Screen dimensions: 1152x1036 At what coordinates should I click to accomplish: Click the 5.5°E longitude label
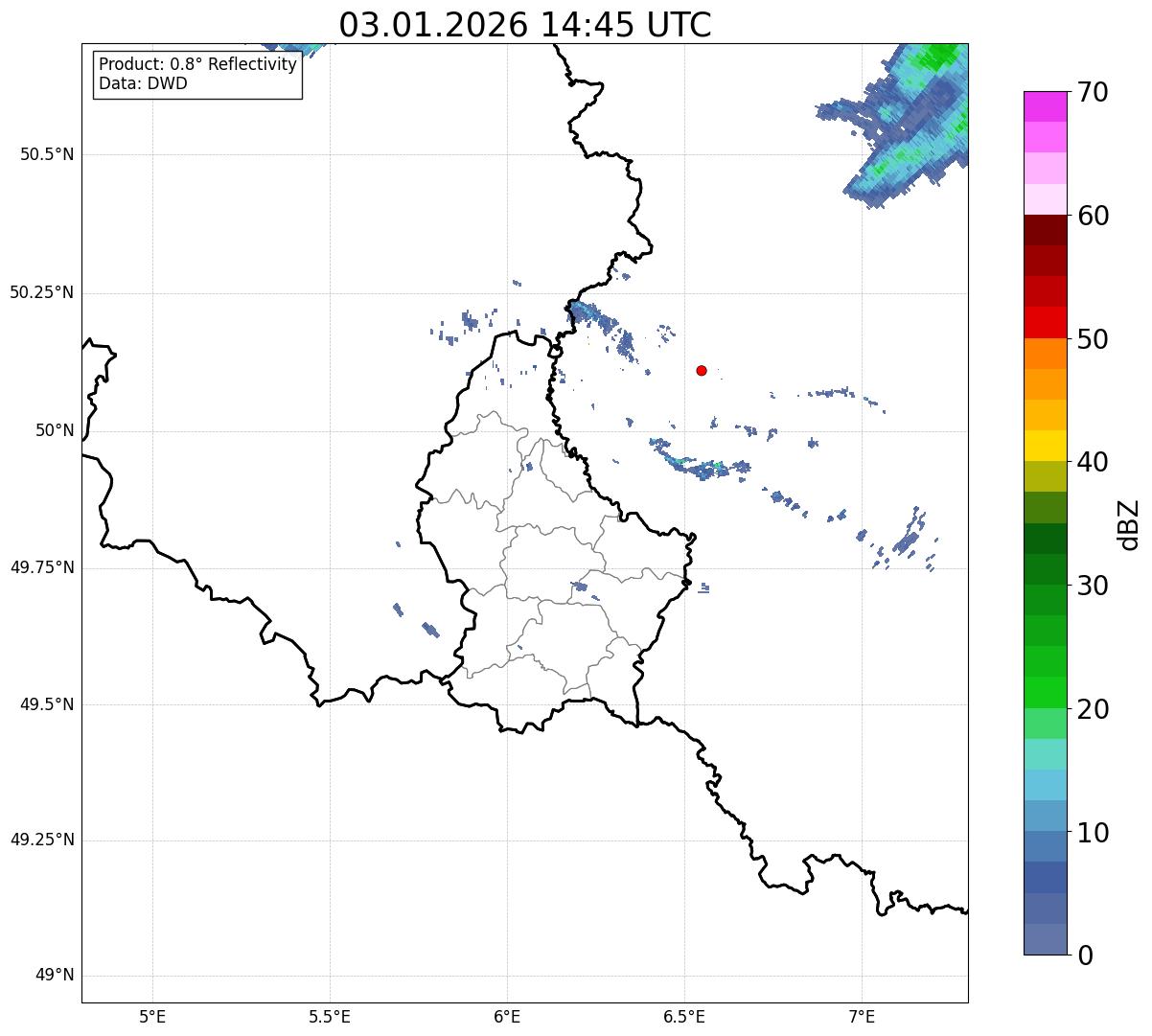[x=330, y=1016]
